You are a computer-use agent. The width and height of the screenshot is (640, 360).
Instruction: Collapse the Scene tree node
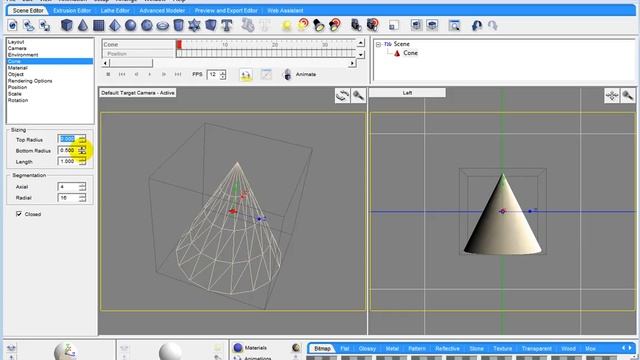click(378, 44)
